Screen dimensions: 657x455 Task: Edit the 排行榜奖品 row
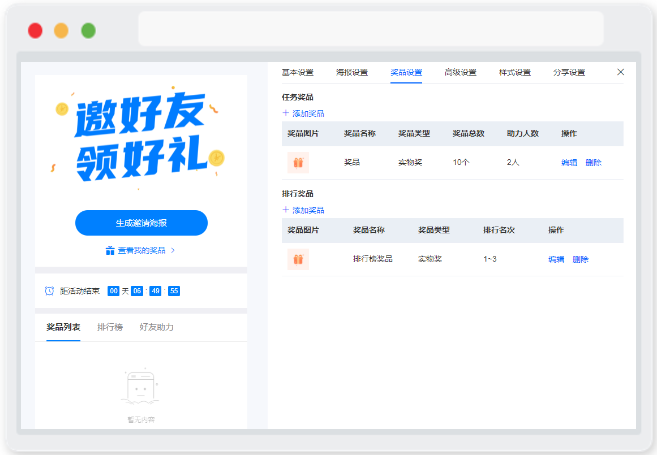tap(556, 259)
